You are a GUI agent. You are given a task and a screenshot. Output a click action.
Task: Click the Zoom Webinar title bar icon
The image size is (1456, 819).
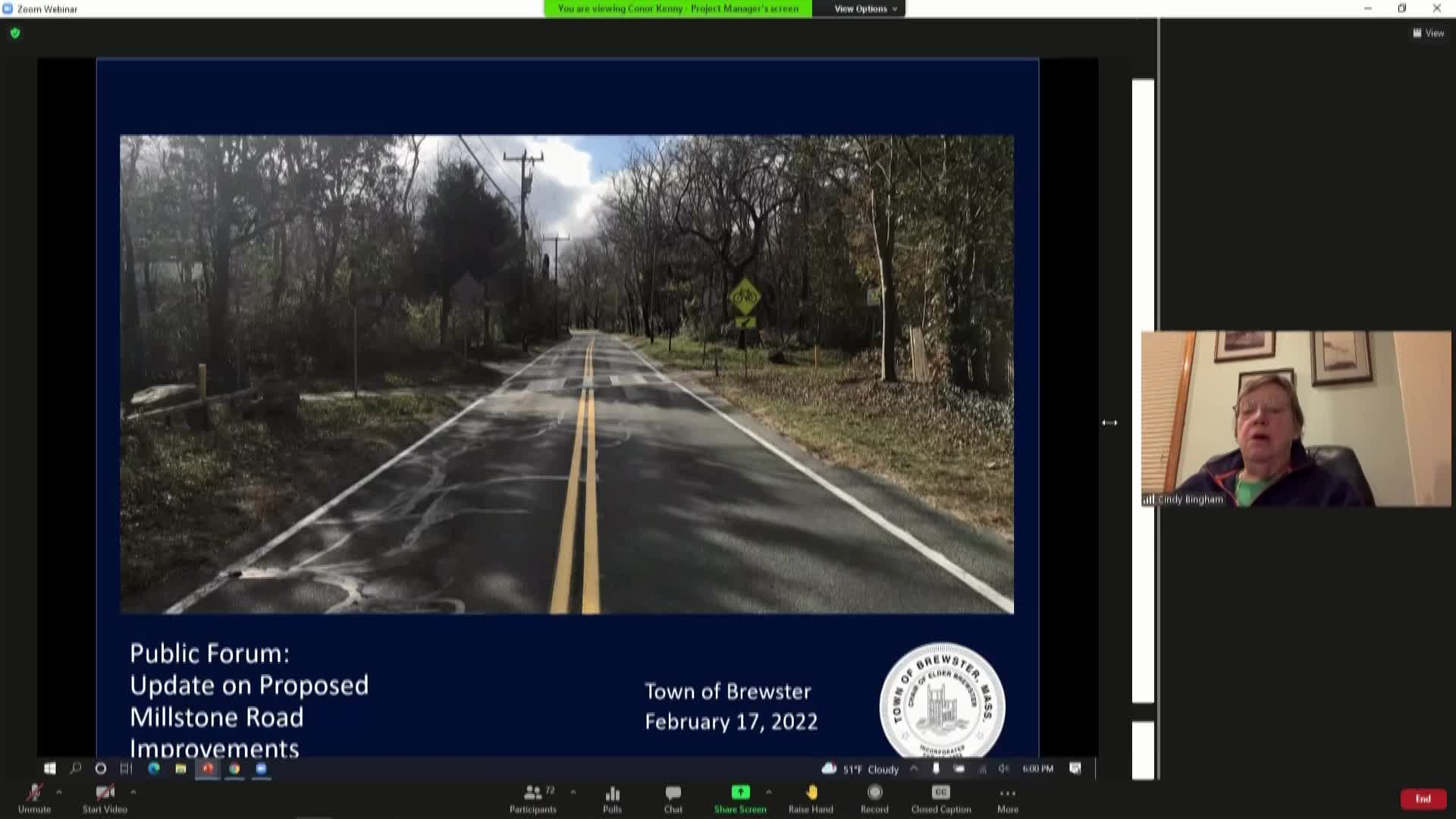[8, 8]
